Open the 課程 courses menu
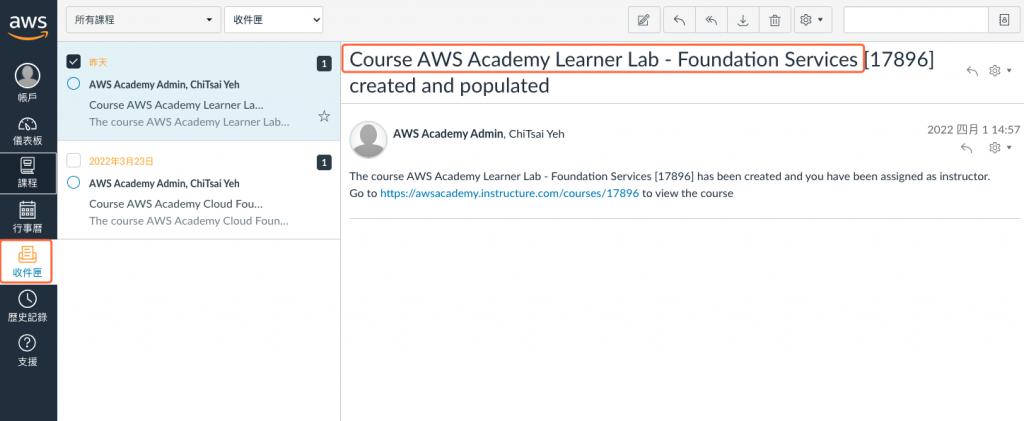This screenshot has width=1024, height=421. point(27,173)
